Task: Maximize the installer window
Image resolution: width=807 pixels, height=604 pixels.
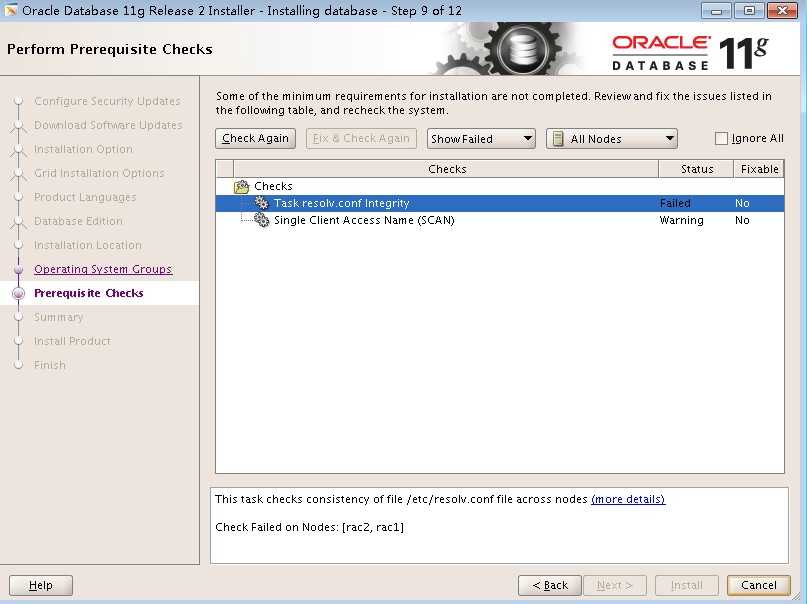Action: point(749,10)
